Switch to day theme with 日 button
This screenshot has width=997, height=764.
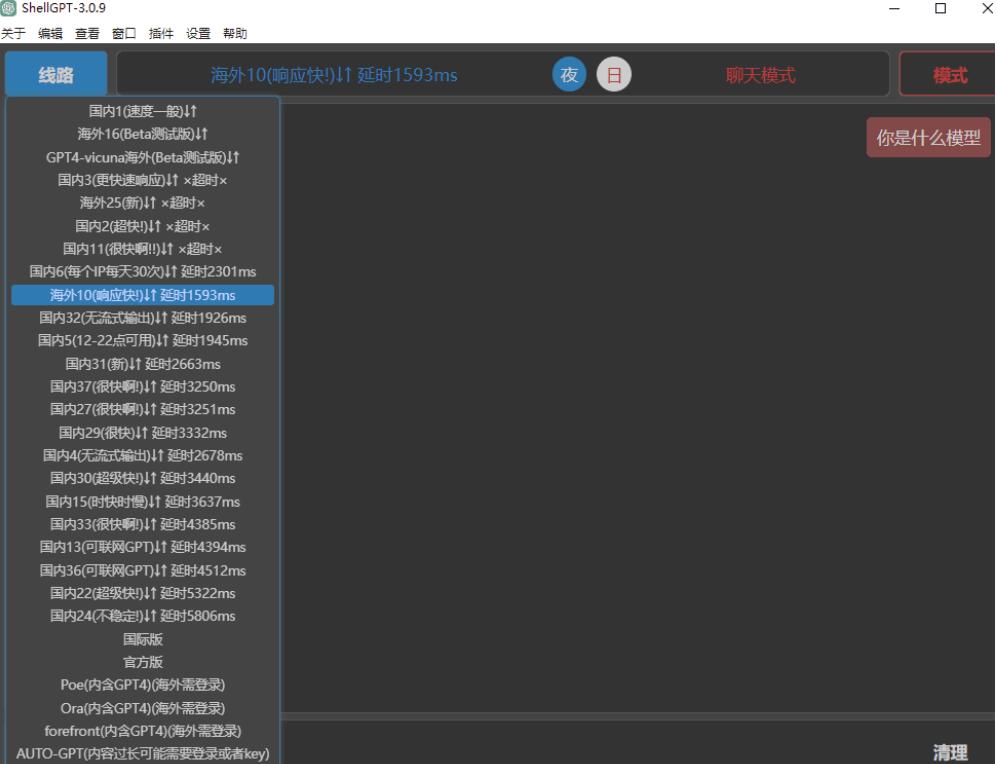[614, 75]
